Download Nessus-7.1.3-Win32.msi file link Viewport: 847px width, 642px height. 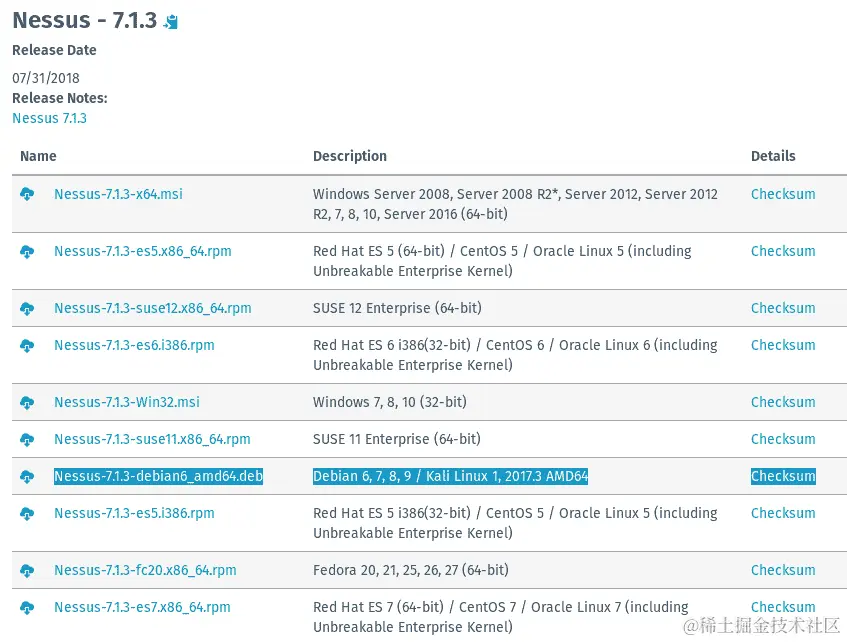tap(127, 402)
